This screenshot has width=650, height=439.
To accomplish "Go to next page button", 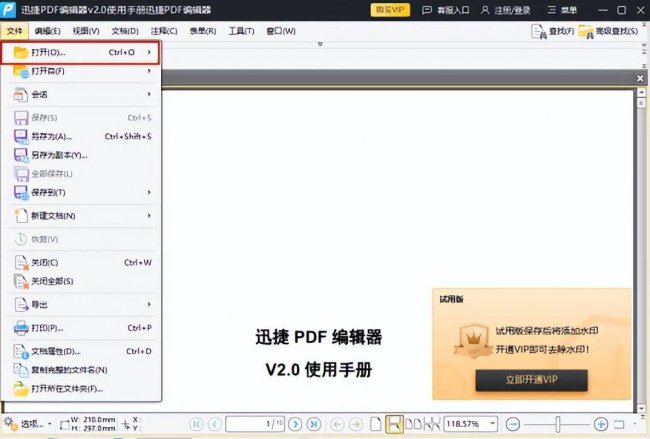I will coord(295,424).
